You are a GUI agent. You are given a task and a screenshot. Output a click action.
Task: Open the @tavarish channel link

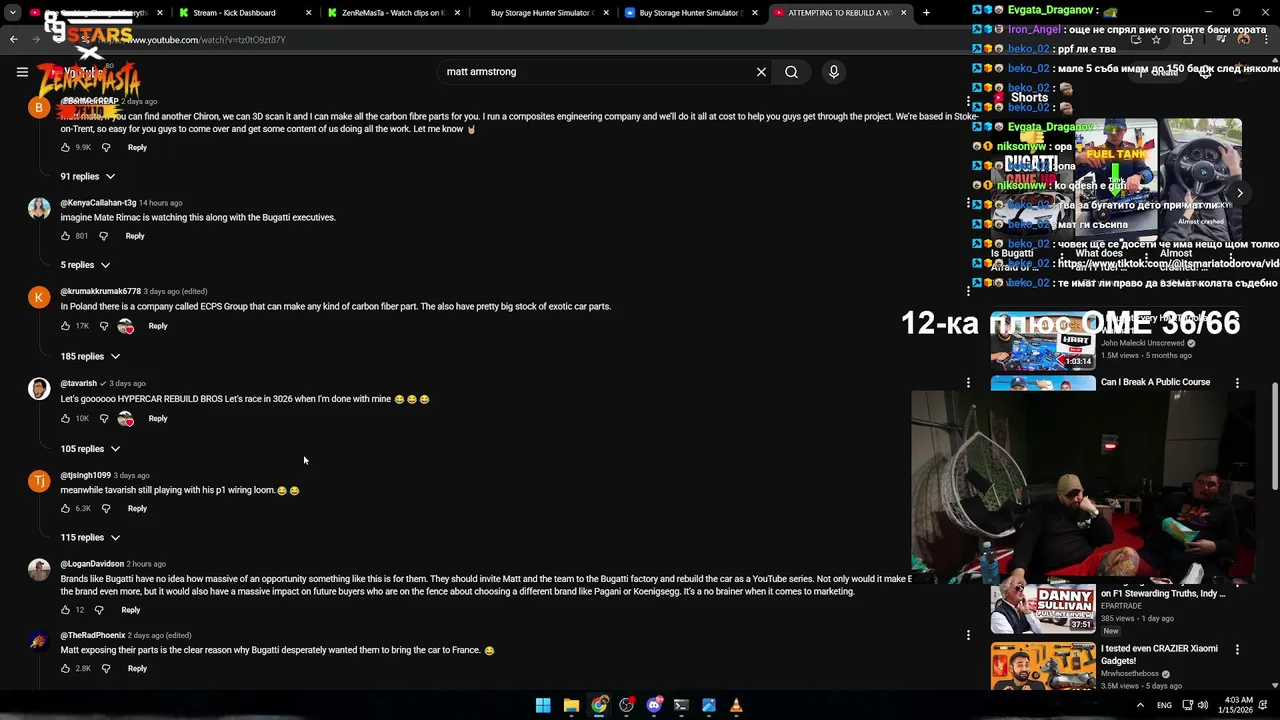(78, 383)
